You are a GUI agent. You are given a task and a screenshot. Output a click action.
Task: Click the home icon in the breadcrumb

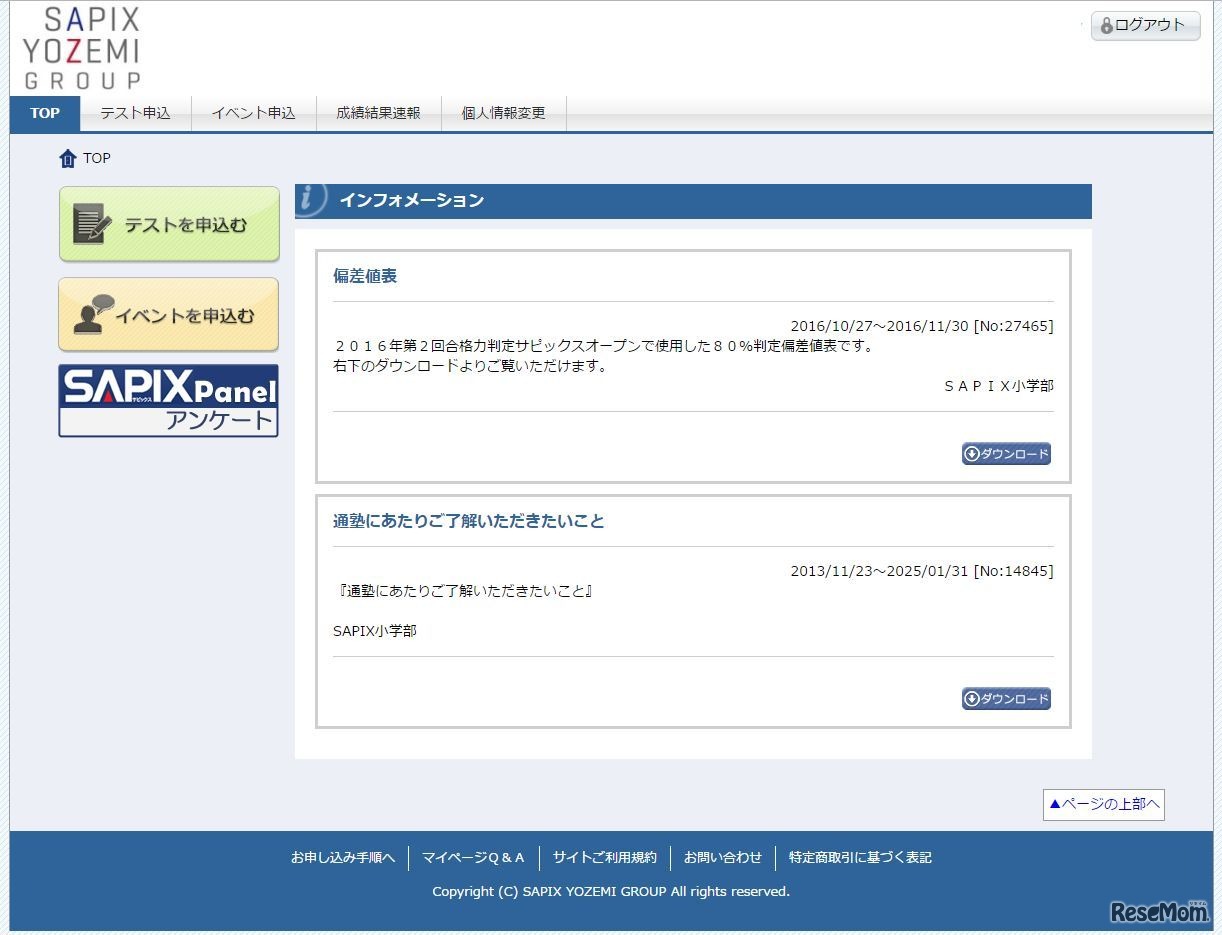coord(67,158)
